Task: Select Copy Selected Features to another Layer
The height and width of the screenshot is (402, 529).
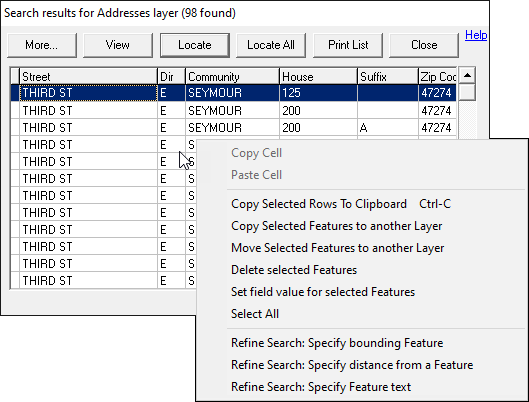Action: (336, 226)
